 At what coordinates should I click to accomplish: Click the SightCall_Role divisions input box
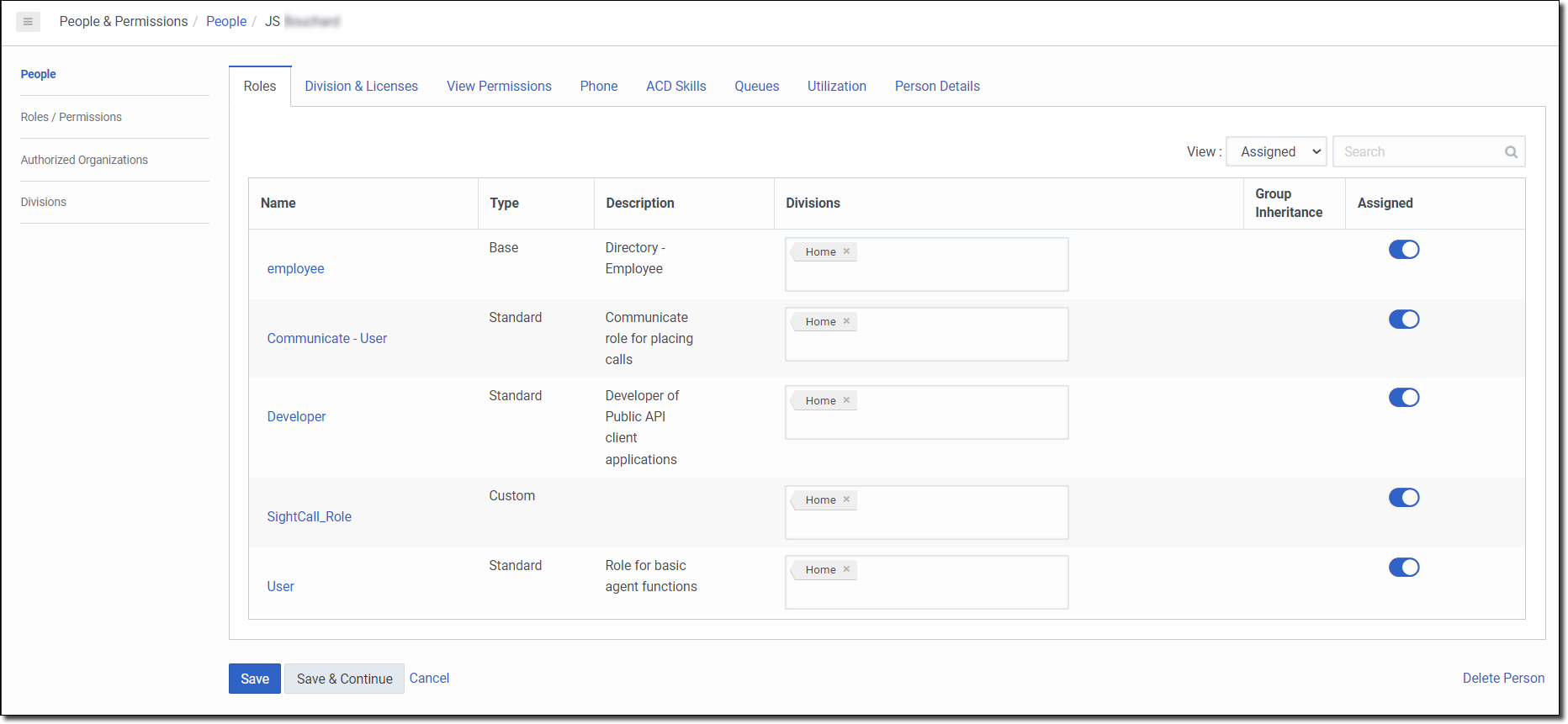click(x=927, y=513)
